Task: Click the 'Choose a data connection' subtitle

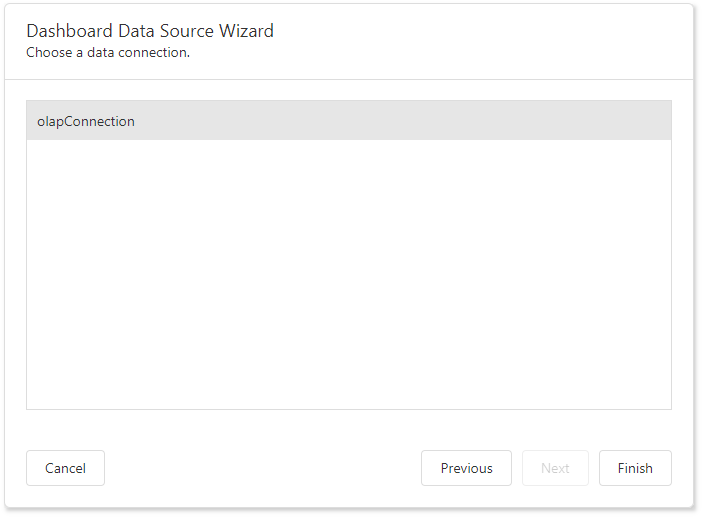Action: pyautogui.click(x=108, y=52)
